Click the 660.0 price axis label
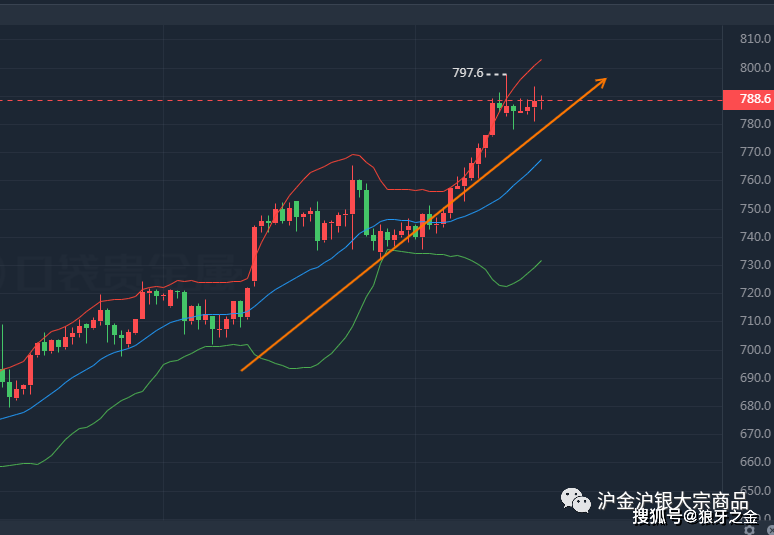This screenshot has height=535, width=774. pos(755,462)
